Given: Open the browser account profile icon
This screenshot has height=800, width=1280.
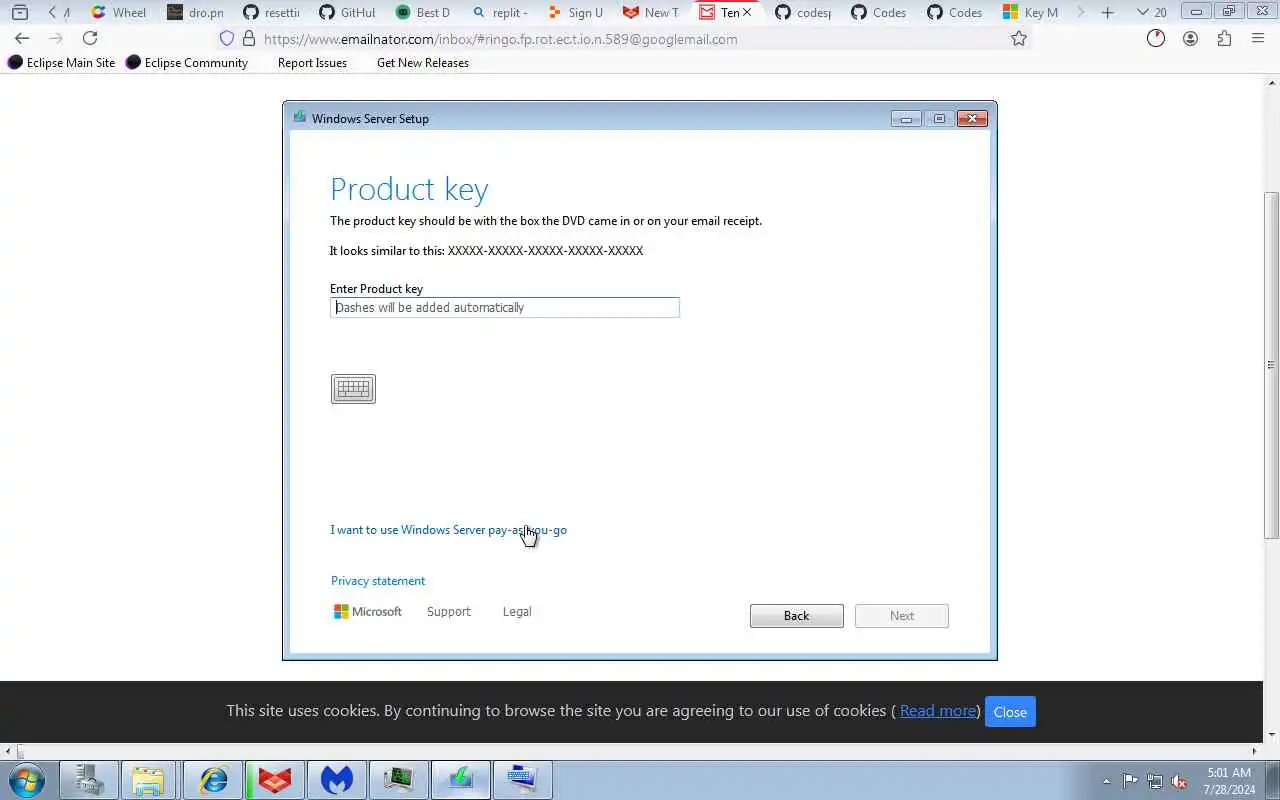Looking at the screenshot, I should click(x=1190, y=39).
